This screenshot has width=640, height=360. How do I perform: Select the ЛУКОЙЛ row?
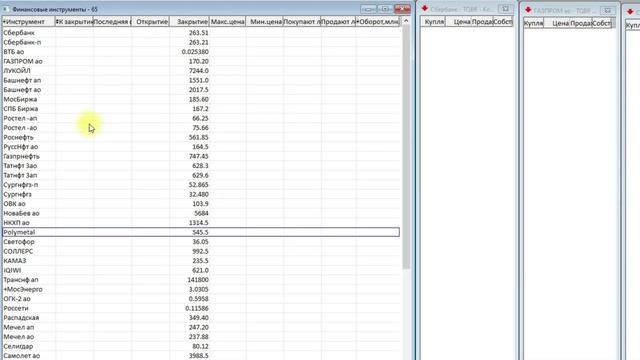pyautogui.click(x=201, y=71)
